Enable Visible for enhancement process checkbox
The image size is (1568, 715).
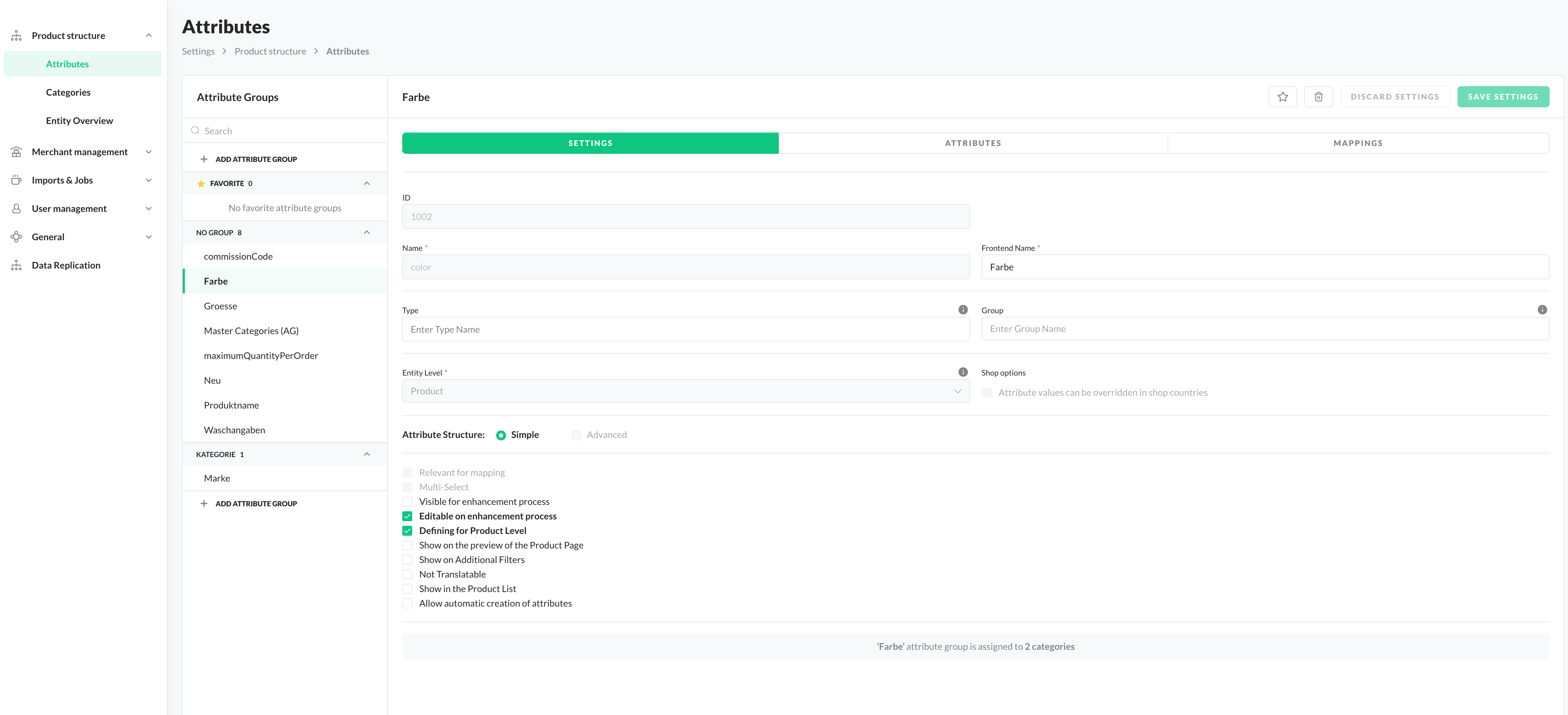[407, 502]
